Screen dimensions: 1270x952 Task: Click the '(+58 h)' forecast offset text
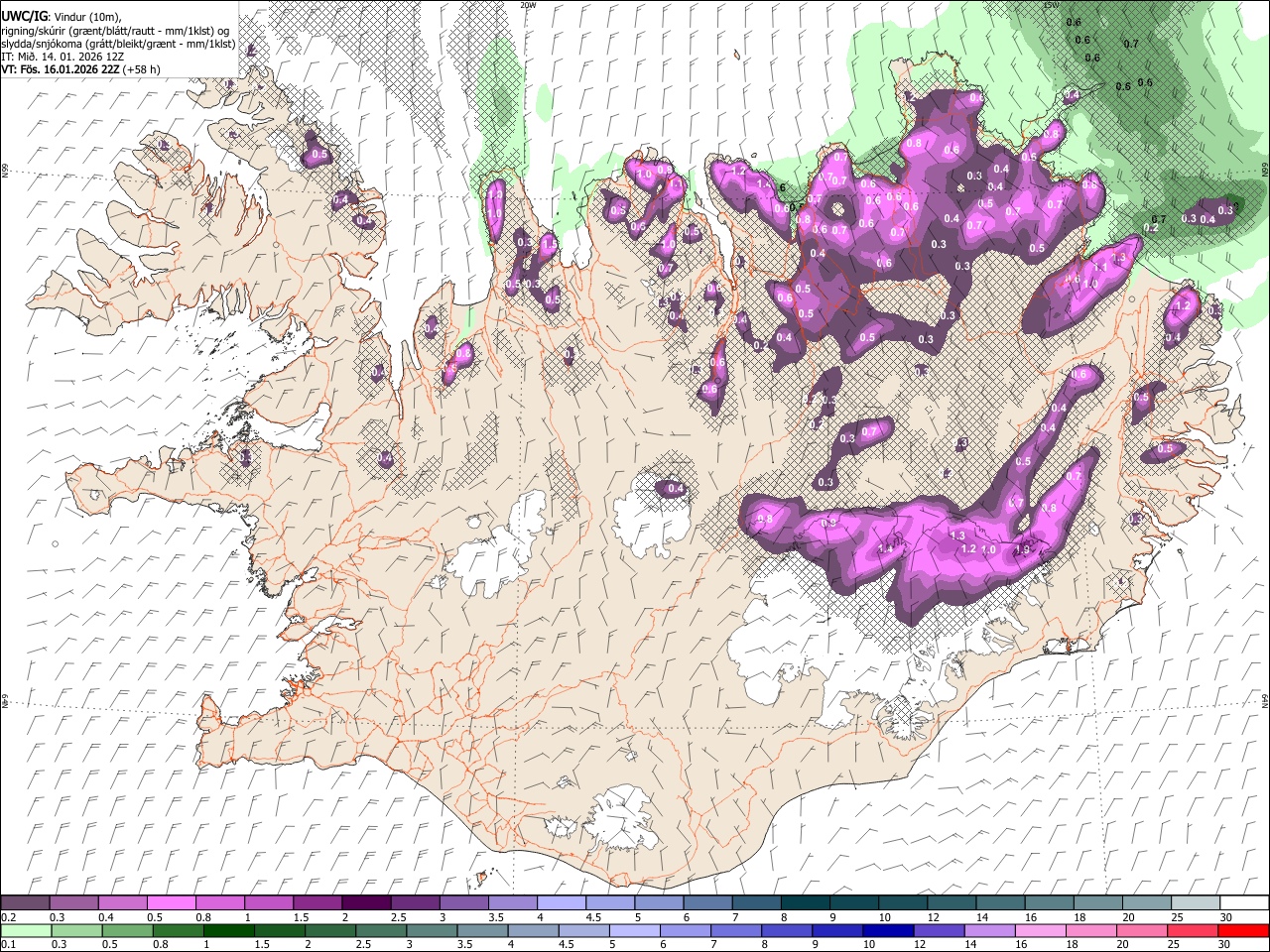tap(143, 69)
